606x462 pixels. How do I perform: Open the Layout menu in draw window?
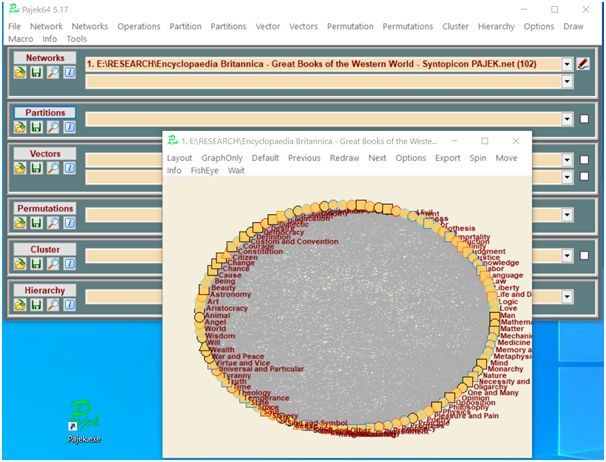(179, 158)
